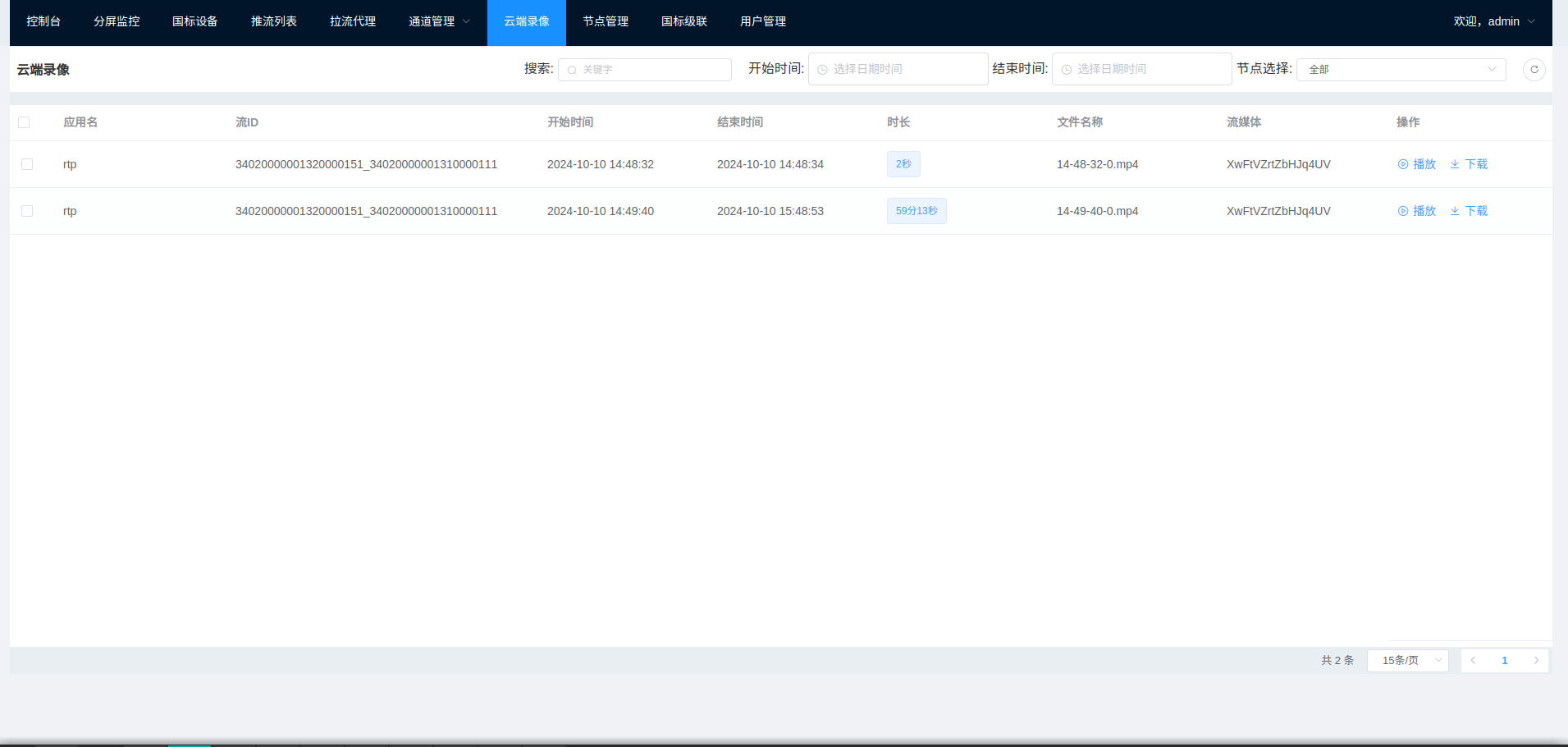Click the magnifier icon in search box
This screenshot has width=1568, height=747.
[x=572, y=70]
